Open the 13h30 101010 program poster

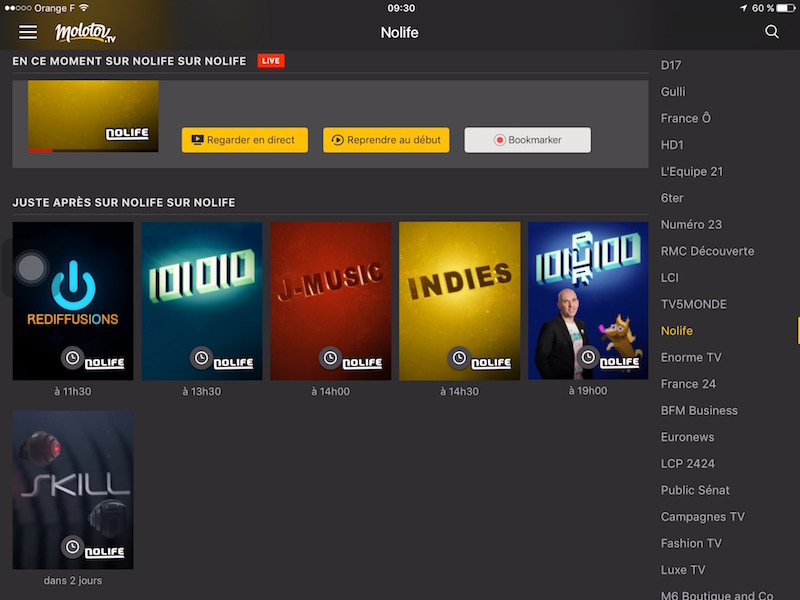click(x=202, y=301)
